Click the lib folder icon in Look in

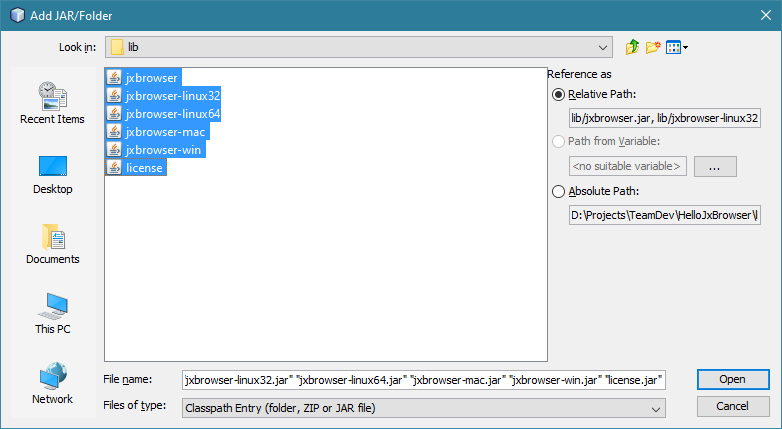tap(117, 47)
